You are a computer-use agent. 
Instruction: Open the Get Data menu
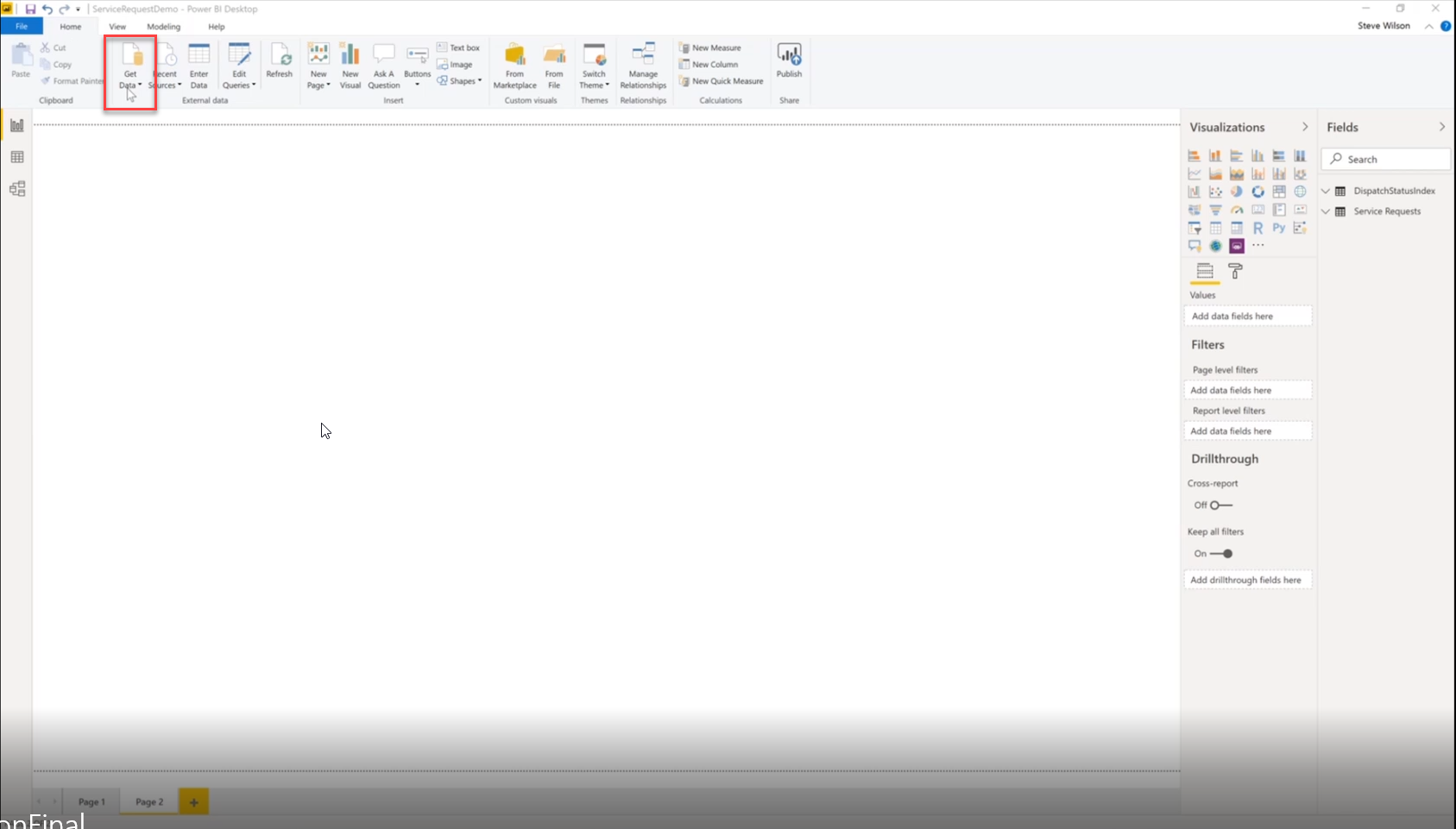pyautogui.click(x=130, y=66)
